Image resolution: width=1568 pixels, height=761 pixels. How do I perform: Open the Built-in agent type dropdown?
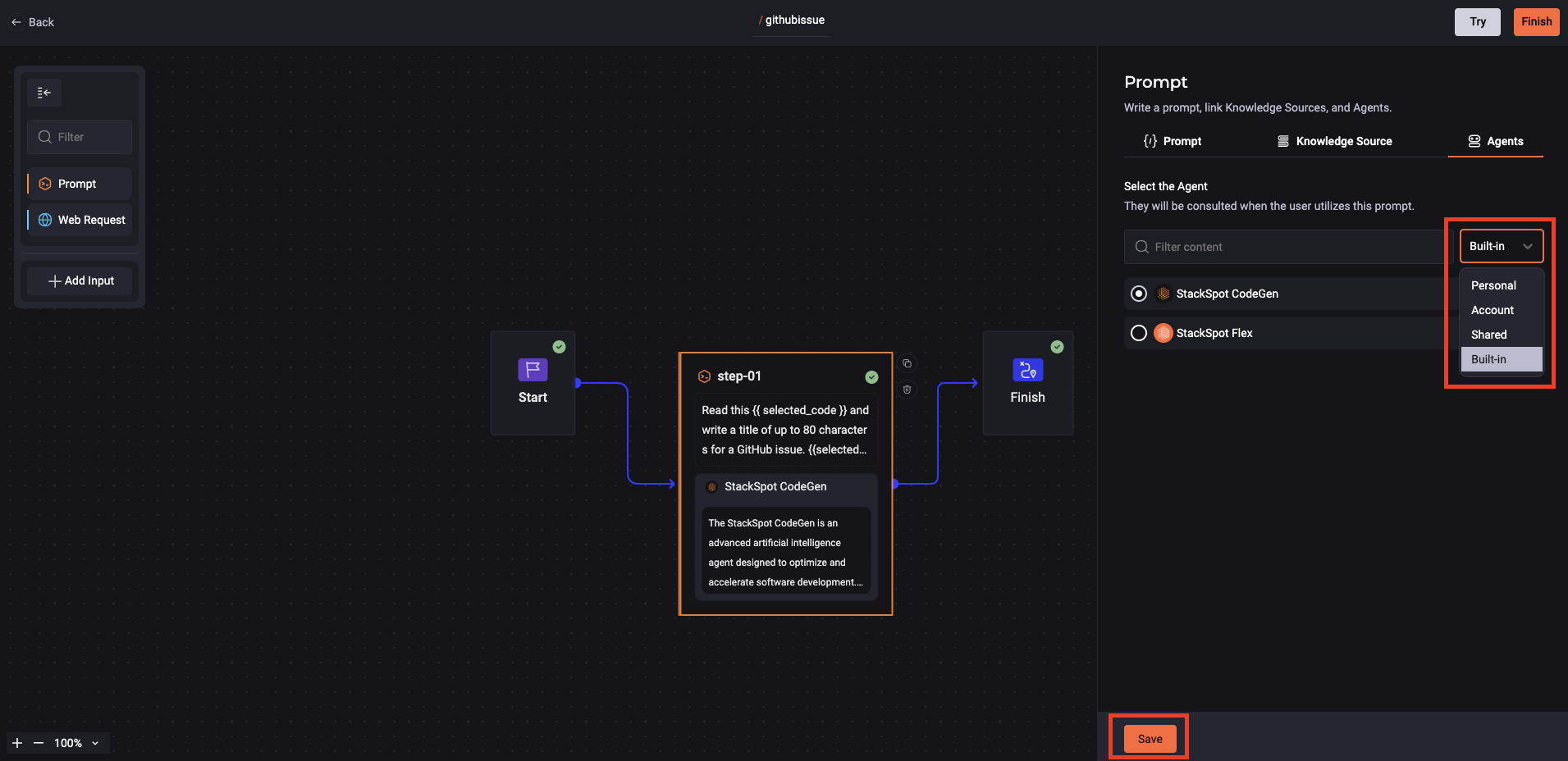click(x=1501, y=246)
